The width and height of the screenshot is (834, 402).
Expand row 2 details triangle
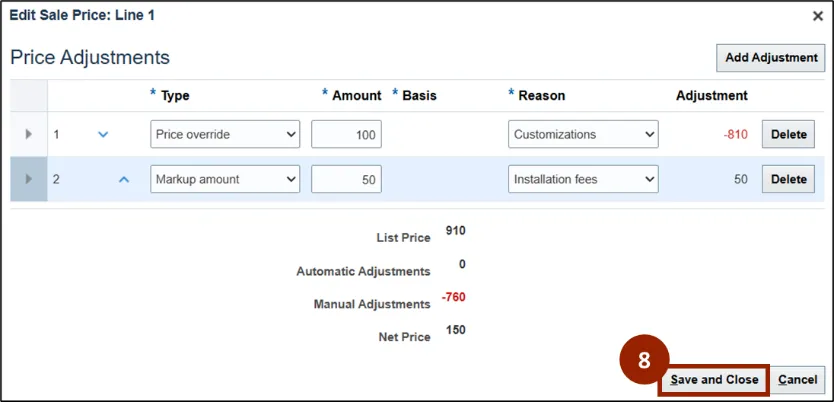pos(28,179)
